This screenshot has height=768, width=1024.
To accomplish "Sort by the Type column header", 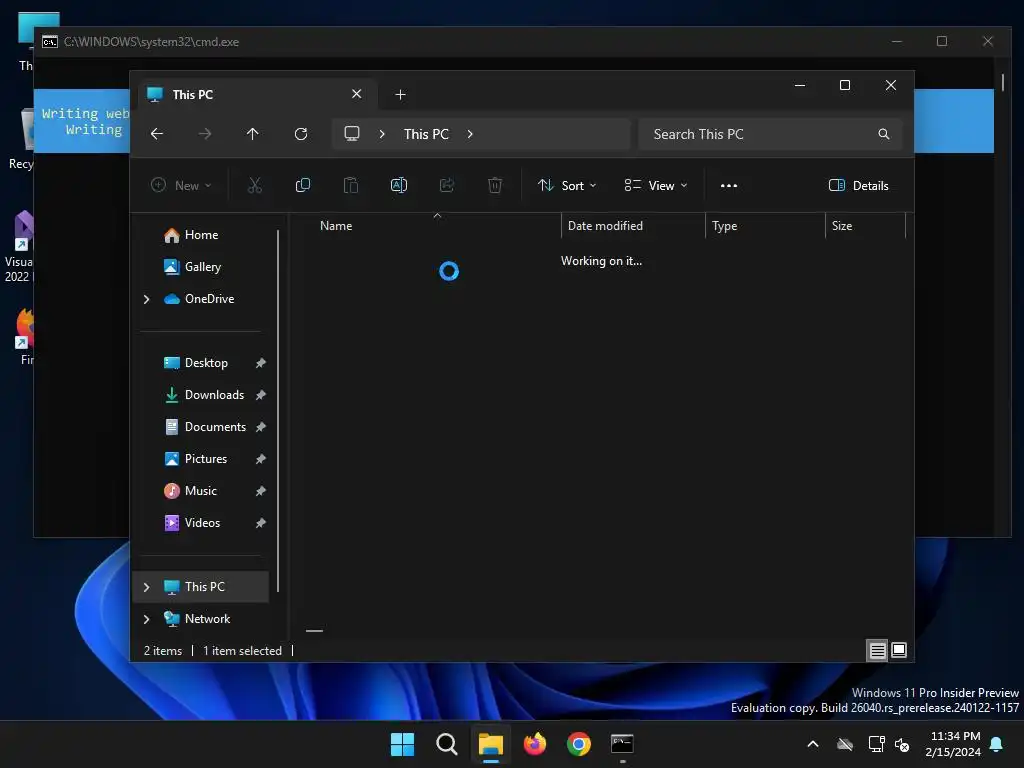I will tap(765, 226).
